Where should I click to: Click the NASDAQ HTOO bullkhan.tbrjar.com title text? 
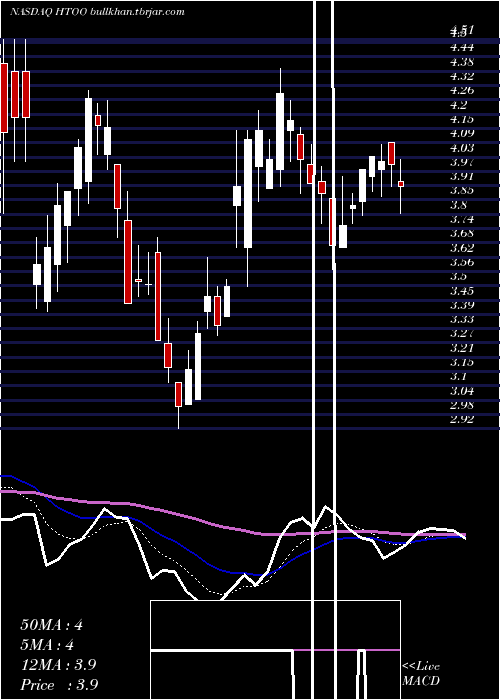[97, 12]
